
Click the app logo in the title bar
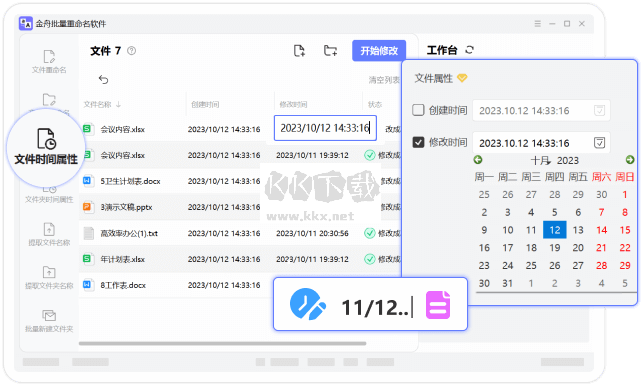click(x=26, y=24)
